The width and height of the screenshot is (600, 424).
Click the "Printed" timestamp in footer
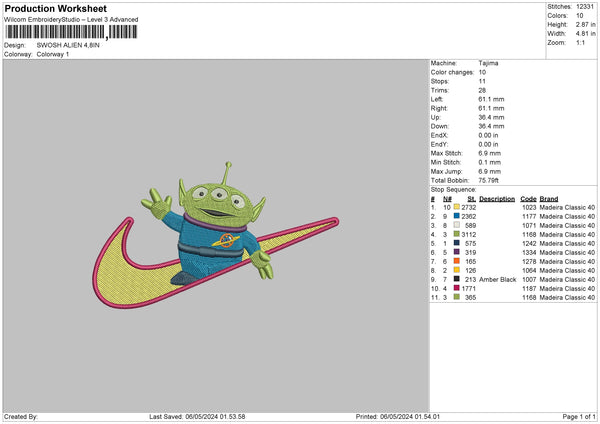coord(398,416)
